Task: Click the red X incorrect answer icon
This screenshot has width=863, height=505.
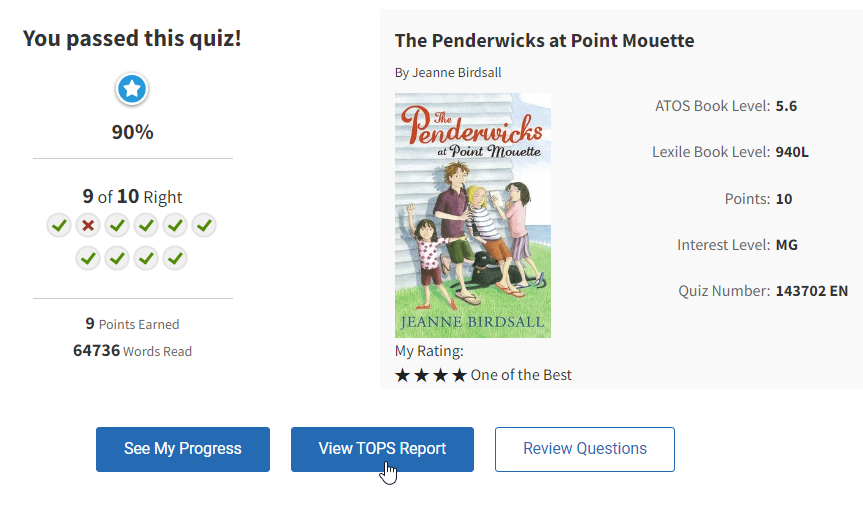Action: point(88,225)
